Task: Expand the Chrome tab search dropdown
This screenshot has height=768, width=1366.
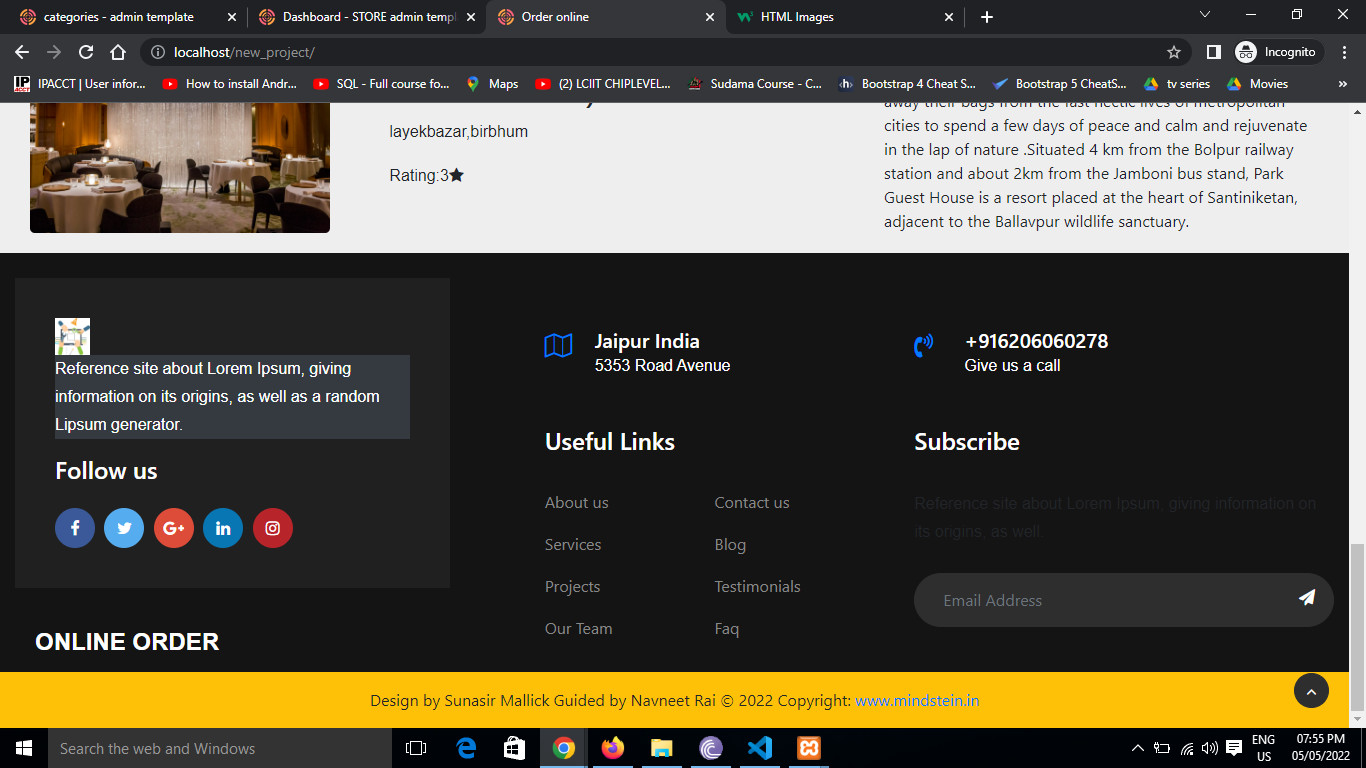Action: [x=1205, y=15]
